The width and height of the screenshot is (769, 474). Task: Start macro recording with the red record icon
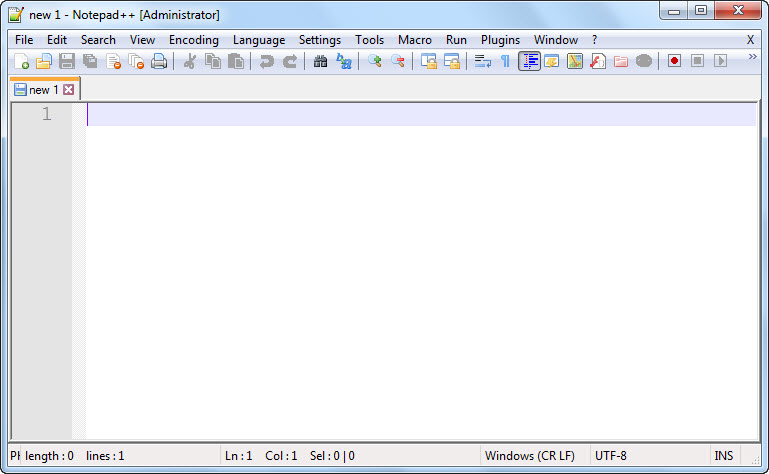(x=675, y=61)
